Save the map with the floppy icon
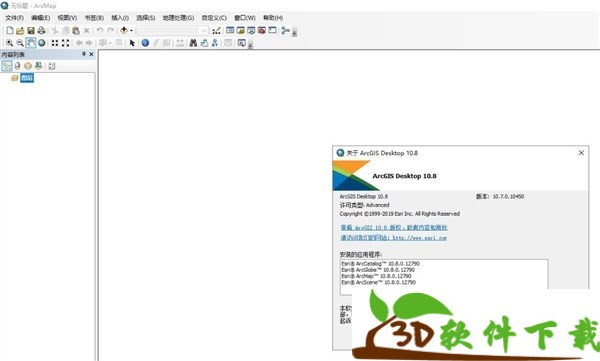This screenshot has width=600, height=361. point(31,31)
